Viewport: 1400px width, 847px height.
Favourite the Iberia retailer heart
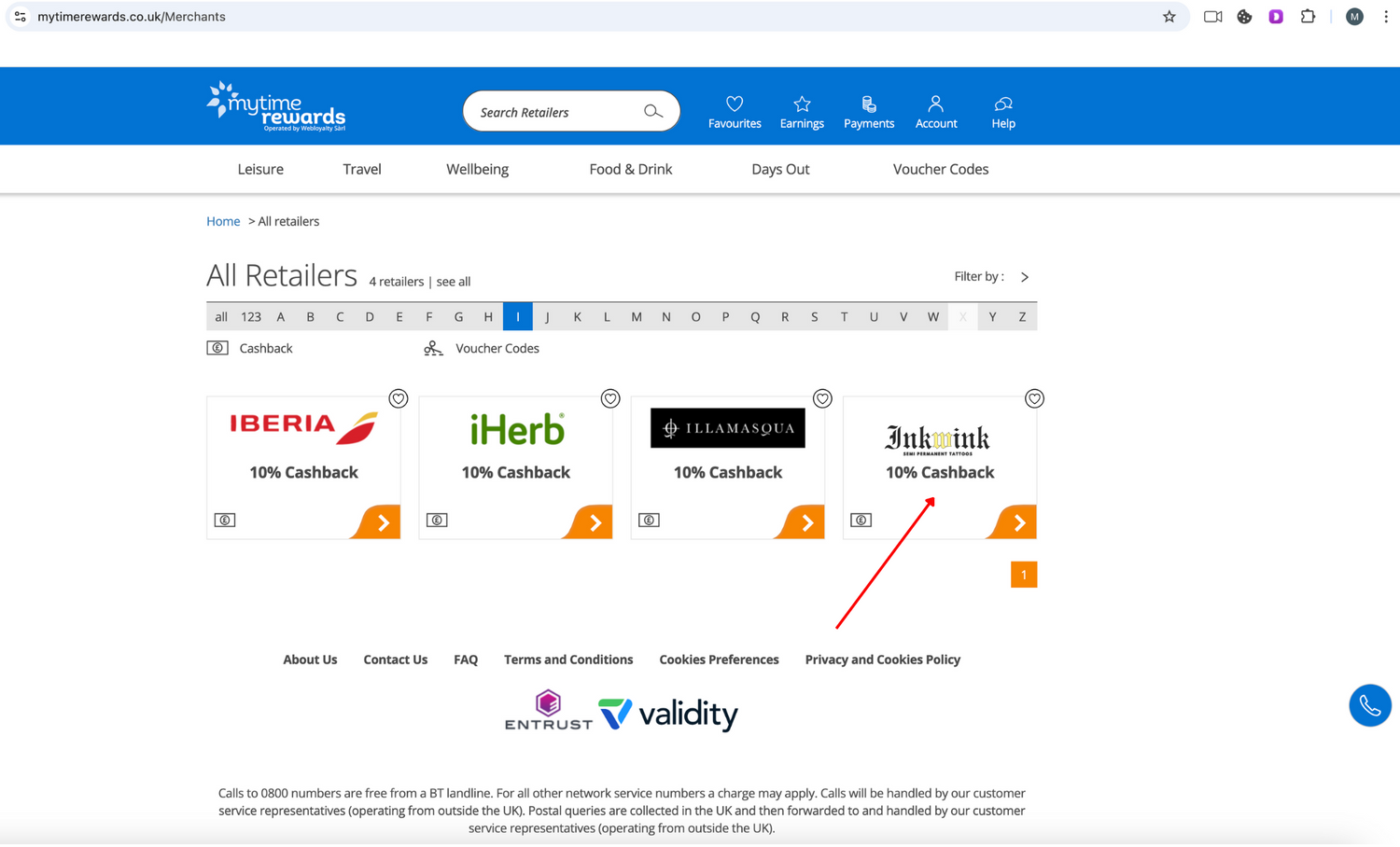click(x=399, y=398)
